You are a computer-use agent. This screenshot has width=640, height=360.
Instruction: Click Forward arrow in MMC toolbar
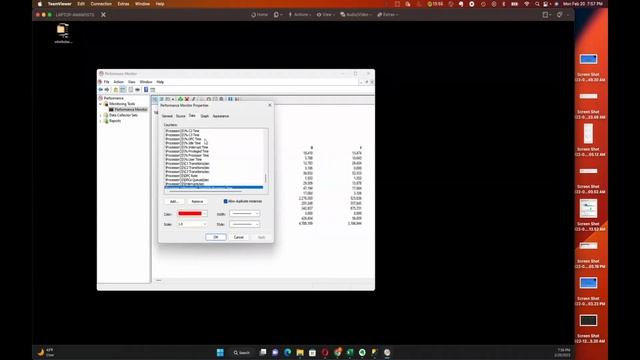[x=107, y=90]
